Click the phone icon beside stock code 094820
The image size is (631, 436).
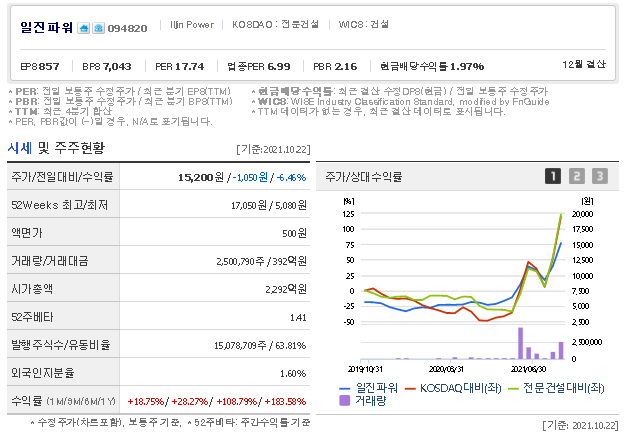[x=99, y=28]
